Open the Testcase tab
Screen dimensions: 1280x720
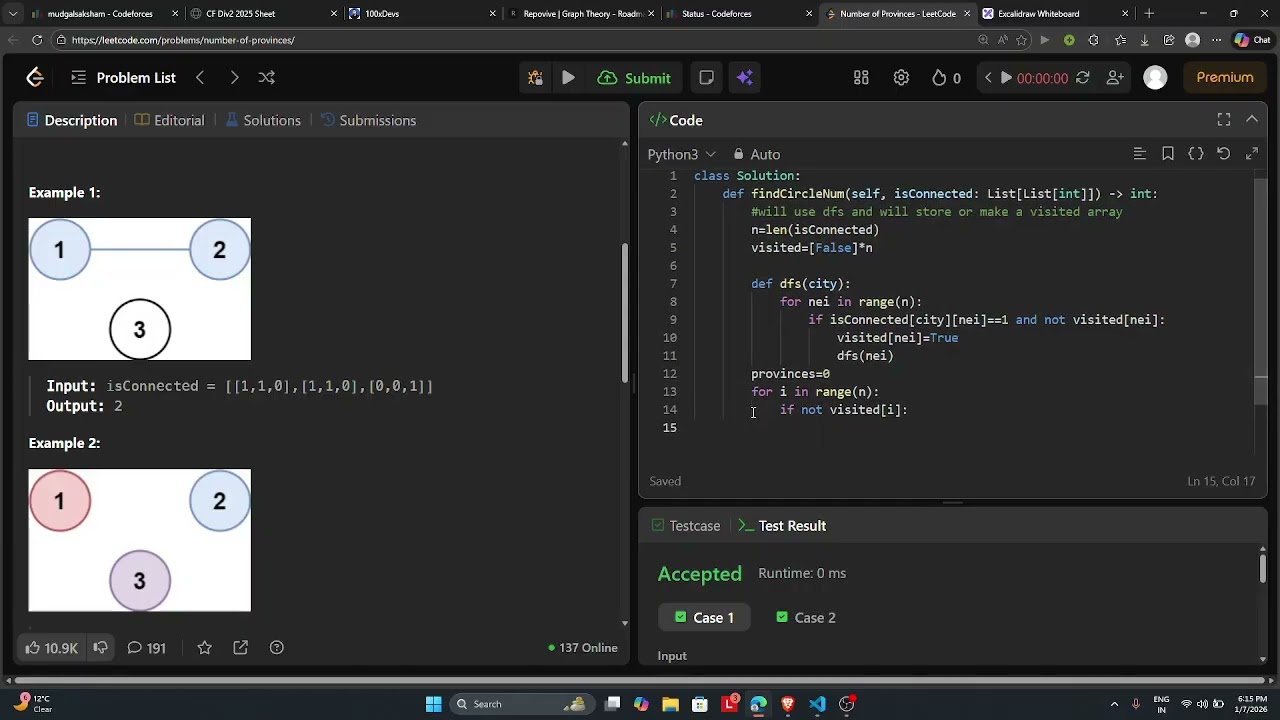[685, 526]
